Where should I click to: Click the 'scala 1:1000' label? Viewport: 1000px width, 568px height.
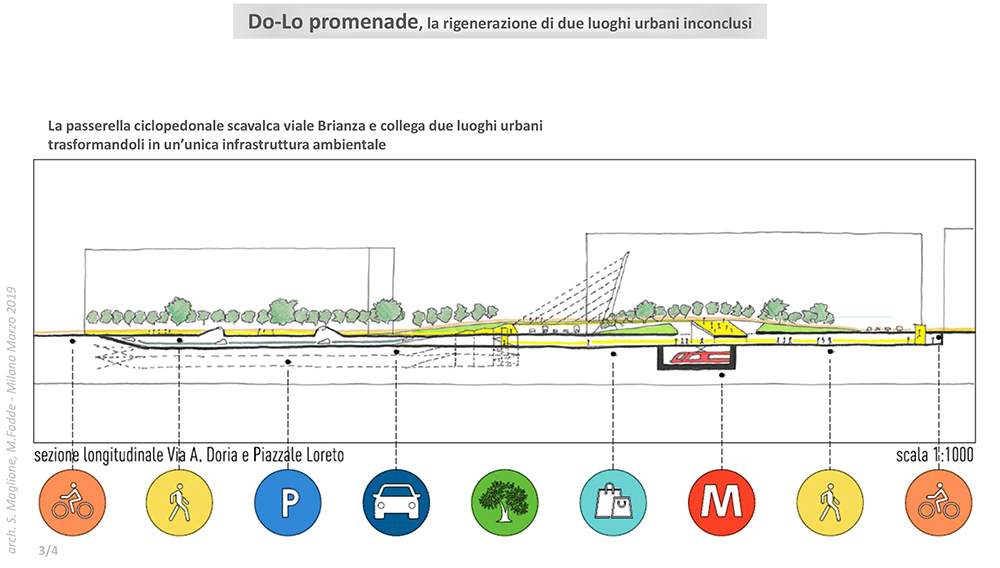click(x=934, y=455)
